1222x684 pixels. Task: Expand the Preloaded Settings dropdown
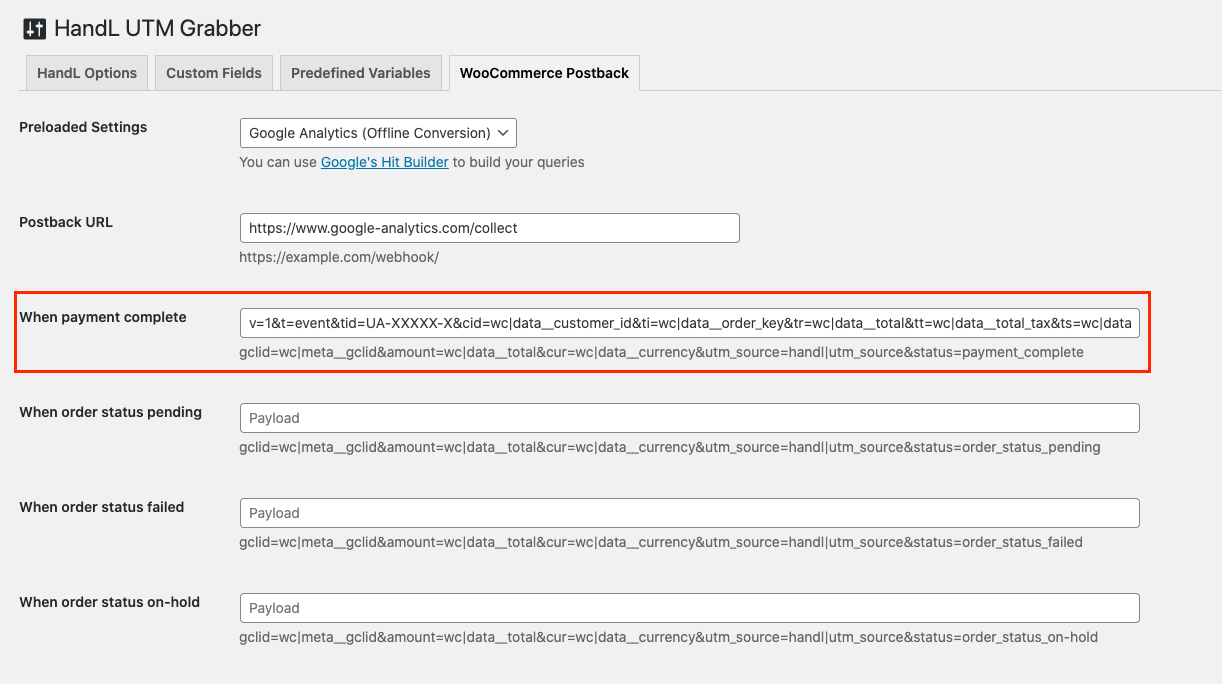coord(378,133)
